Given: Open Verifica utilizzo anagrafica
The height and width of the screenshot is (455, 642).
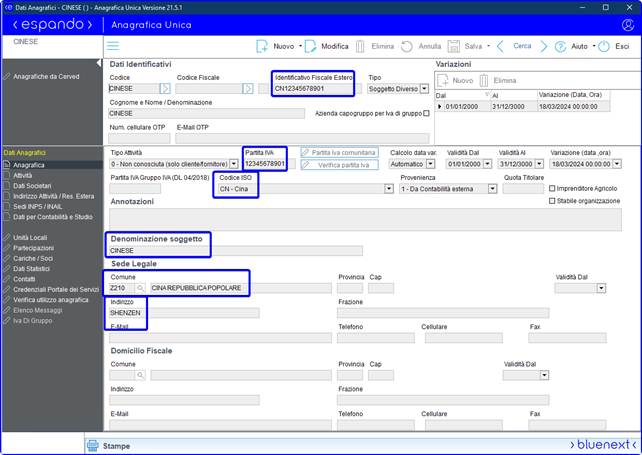Looking at the screenshot, I should point(51,300).
